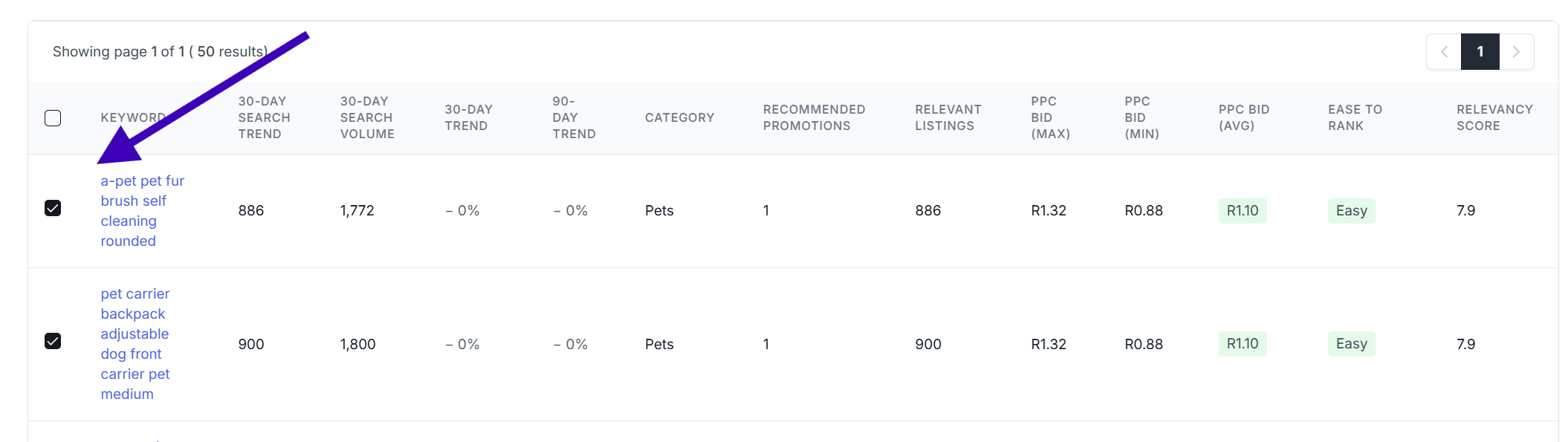Click the Easy badge in first row
This screenshot has width=1568, height=442.
pos(1351,211)
